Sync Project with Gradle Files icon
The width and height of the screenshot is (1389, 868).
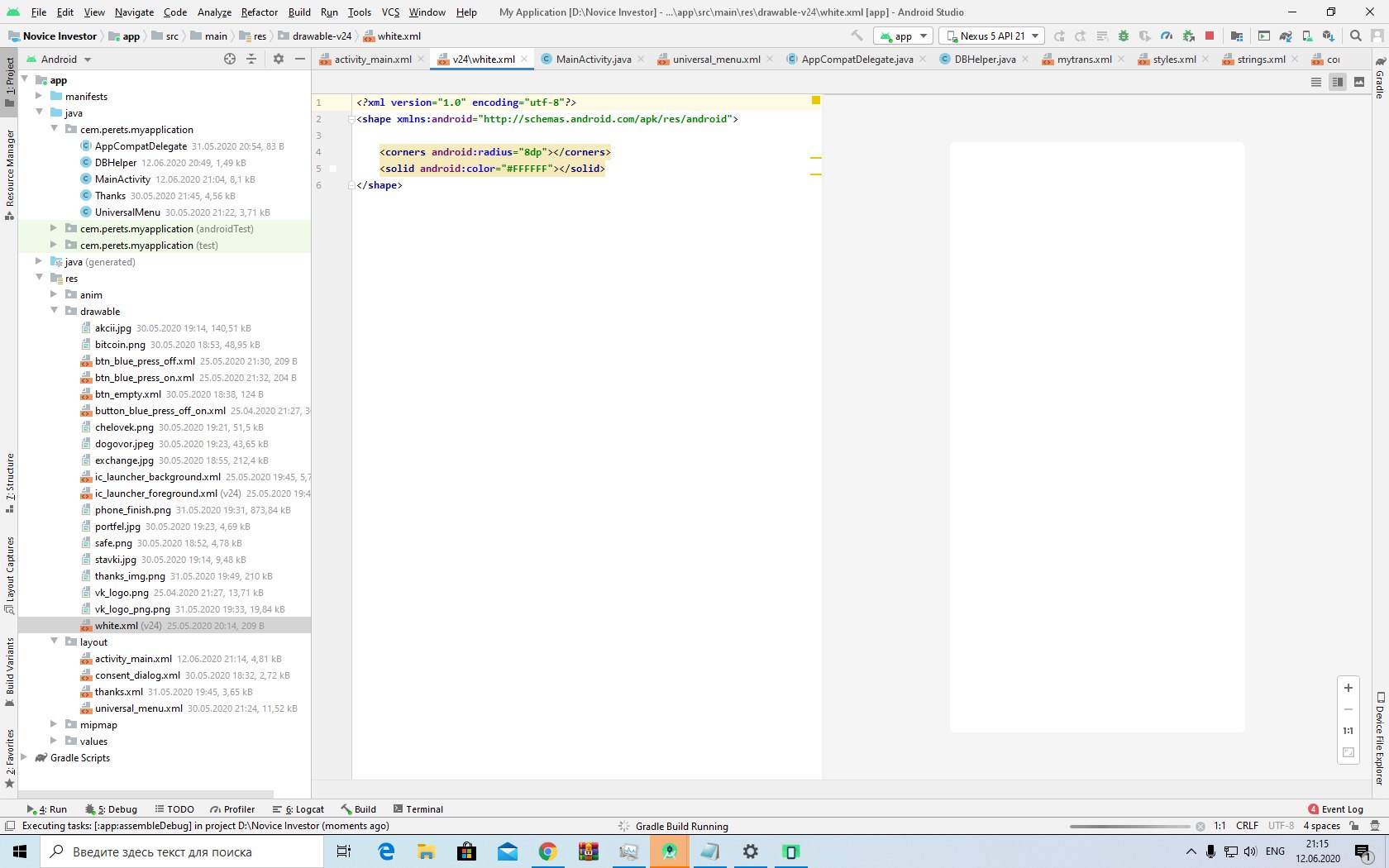pyautogui.click(x=1286, y=36)
